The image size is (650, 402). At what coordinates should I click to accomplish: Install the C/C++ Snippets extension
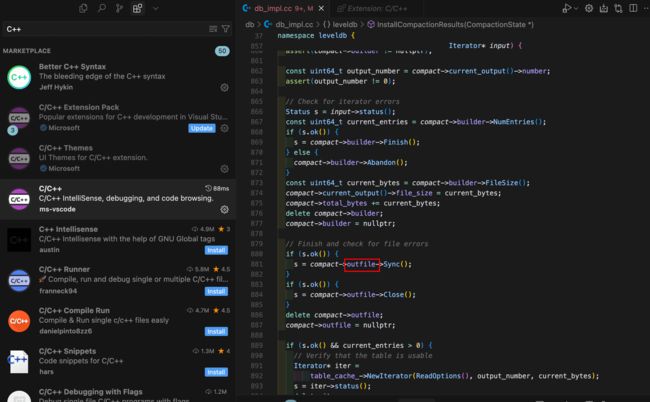[x=216, y=372]
